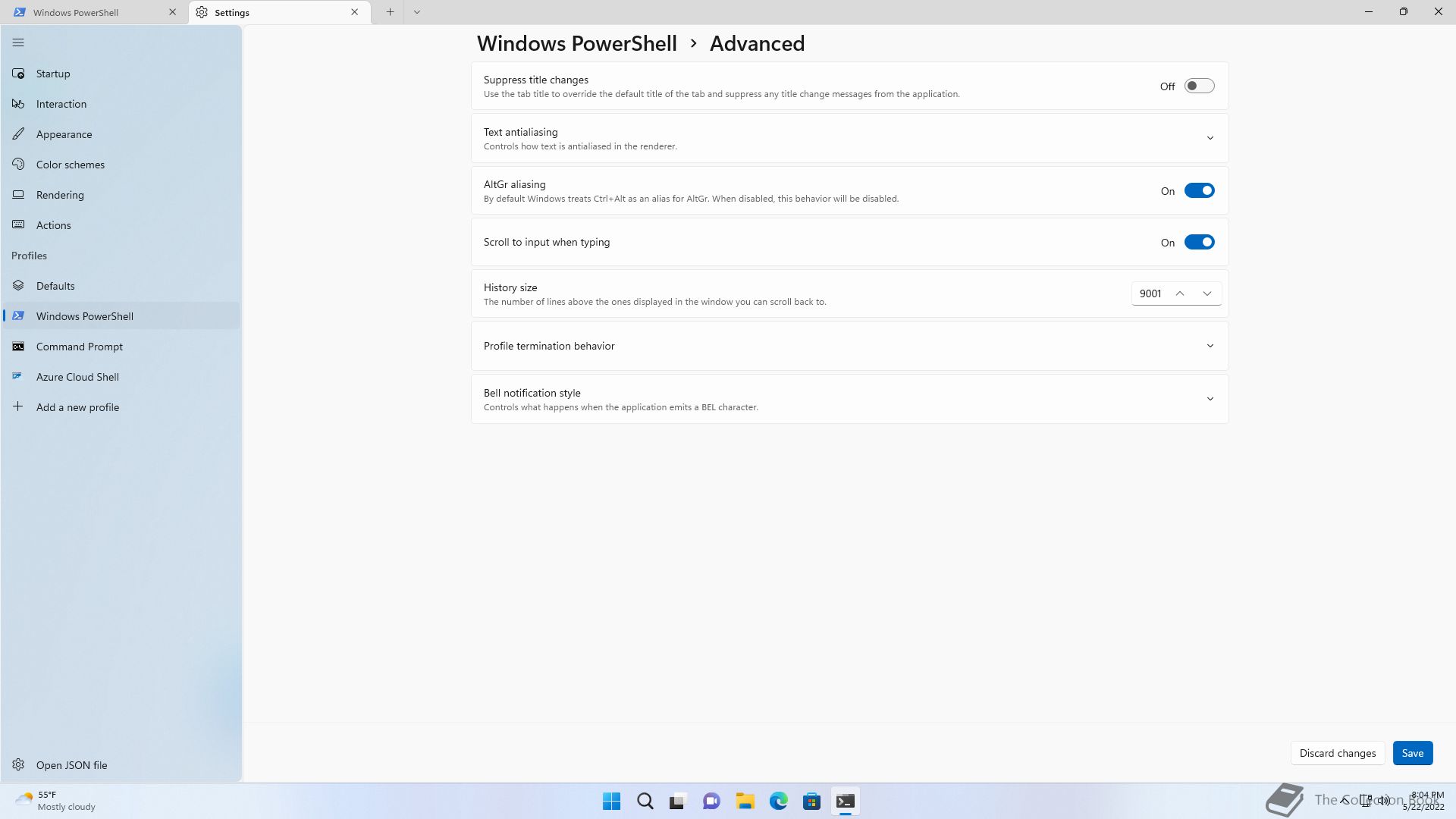Toggle Suppress title changes switch
The image size is (1456, 819).
[1199, 86]
